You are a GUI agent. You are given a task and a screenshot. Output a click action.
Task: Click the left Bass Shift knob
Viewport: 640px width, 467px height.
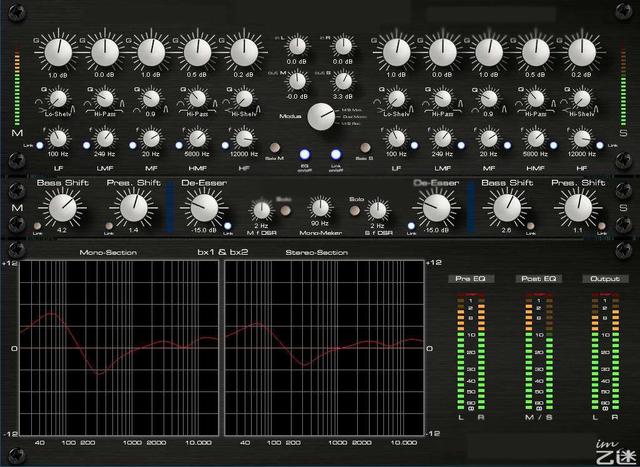point(62,207)
